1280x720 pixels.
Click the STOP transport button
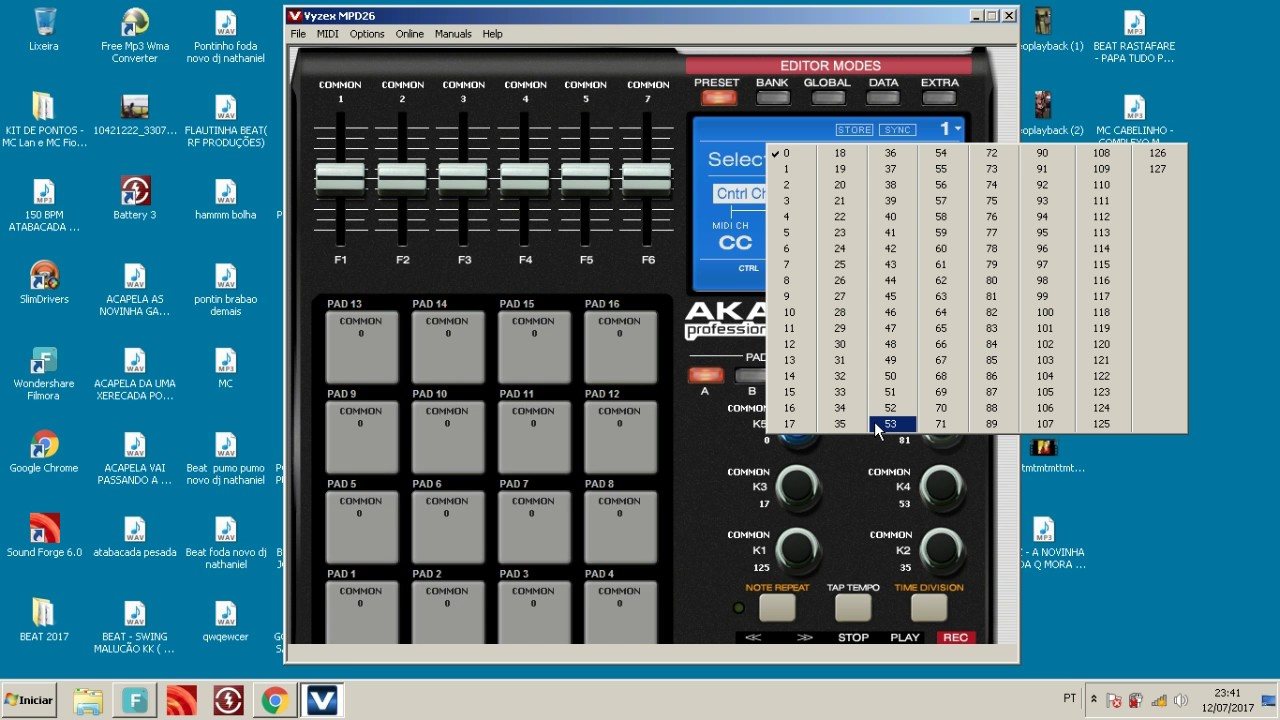[853, 637]
